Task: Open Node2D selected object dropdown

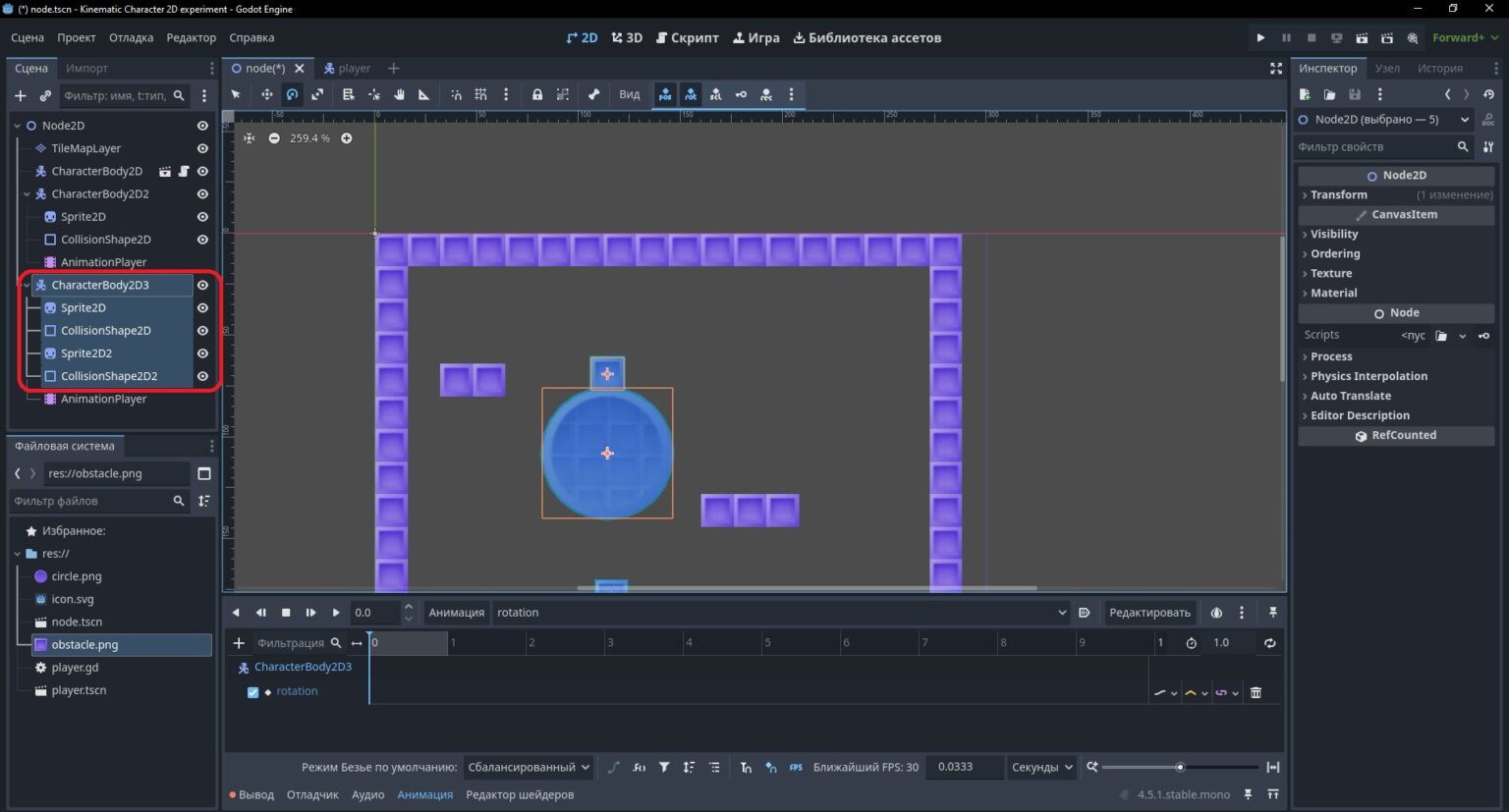Action: tap(1383, 120)
